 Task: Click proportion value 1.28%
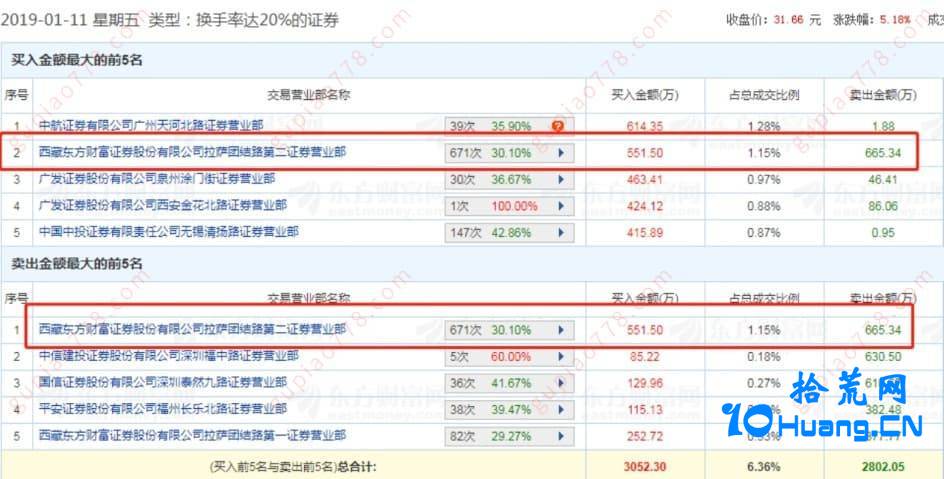pos(764,126)
